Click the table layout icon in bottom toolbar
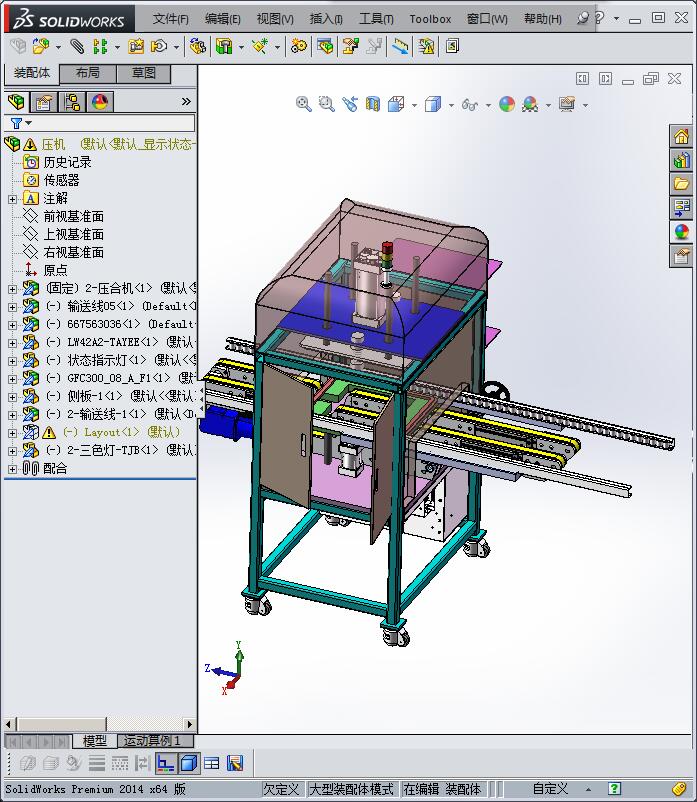The width and height of the screenshot is (697, 802). pos(211,763)
